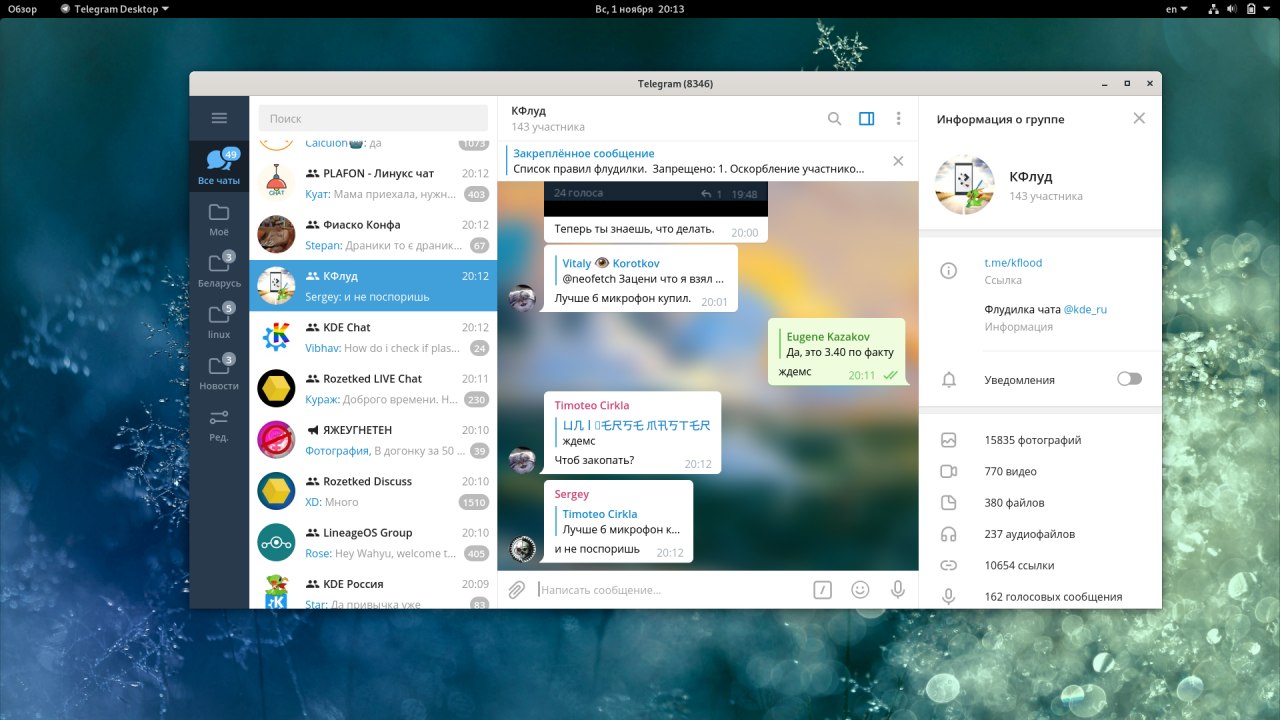This screenshot has width=1280, height=720.
Task: Click the PLAFON chat avatar
Action: point(276,183)
